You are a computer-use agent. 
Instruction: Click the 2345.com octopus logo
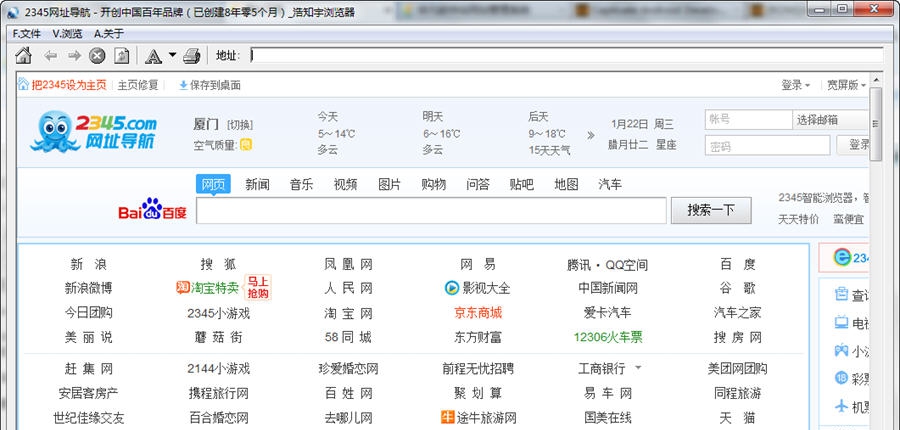[93, 131]
